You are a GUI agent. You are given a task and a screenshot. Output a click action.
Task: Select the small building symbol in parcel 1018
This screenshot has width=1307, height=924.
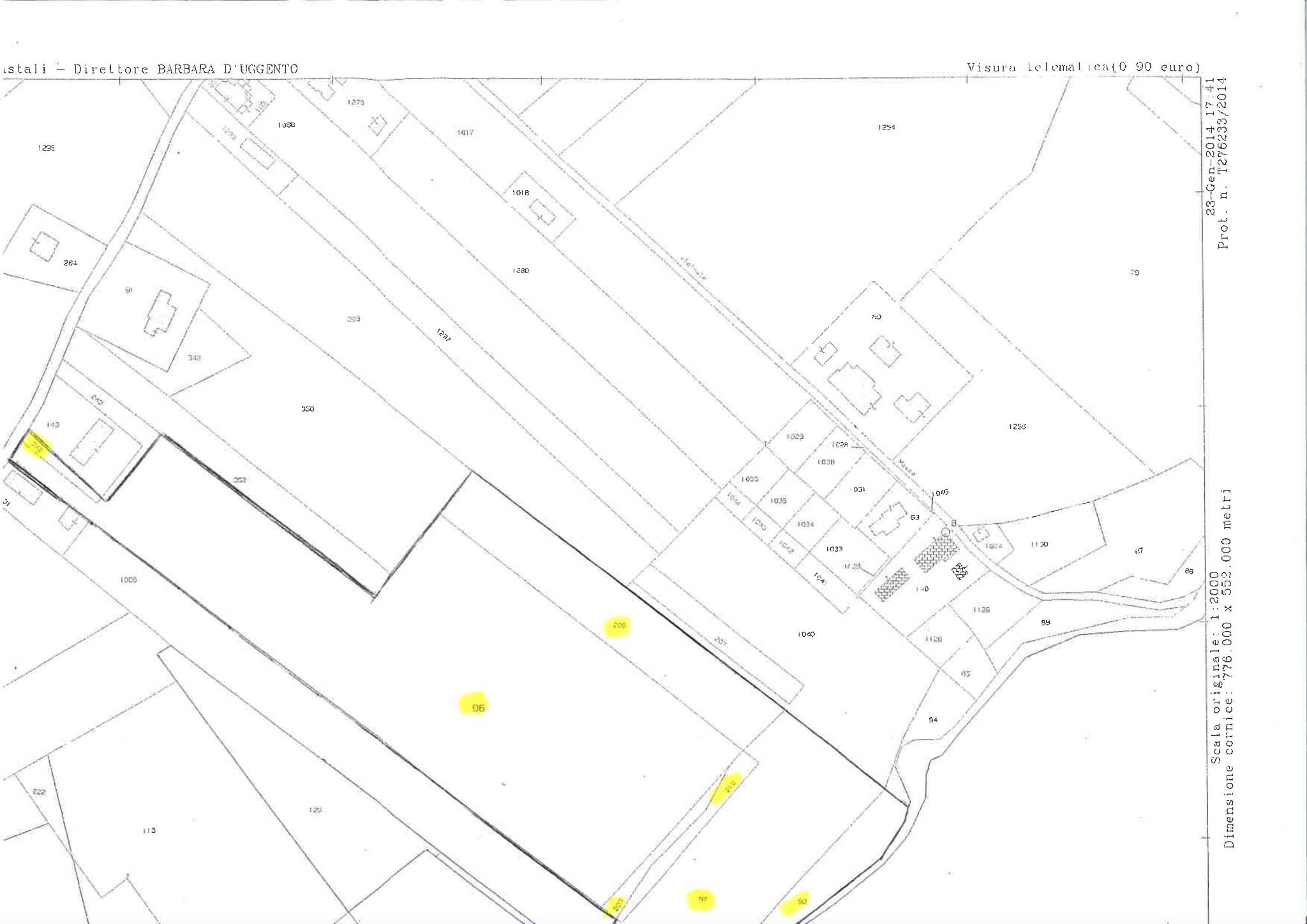542,213
